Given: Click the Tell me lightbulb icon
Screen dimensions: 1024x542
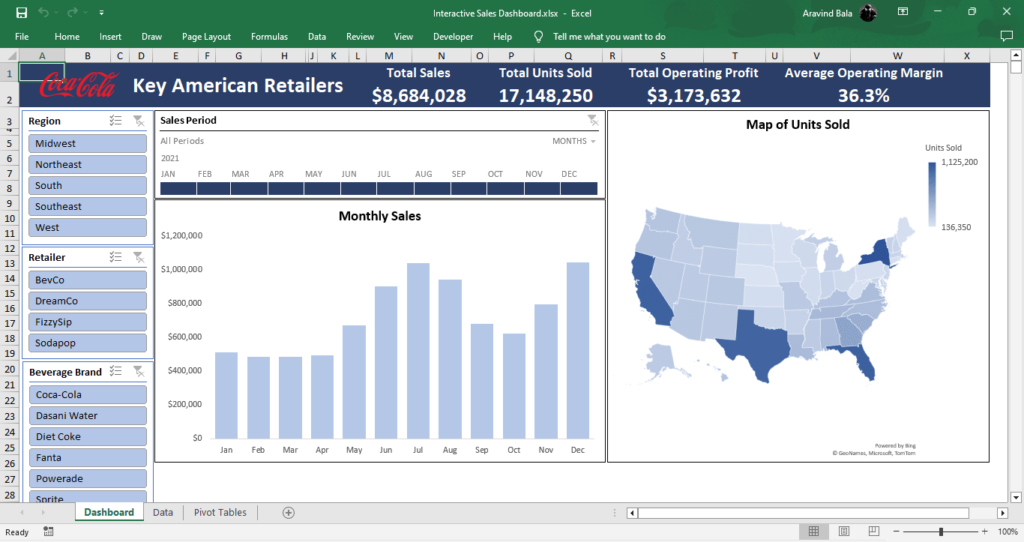Looking at the screenshot, I should pyautogui.click(x=539, y=37).
